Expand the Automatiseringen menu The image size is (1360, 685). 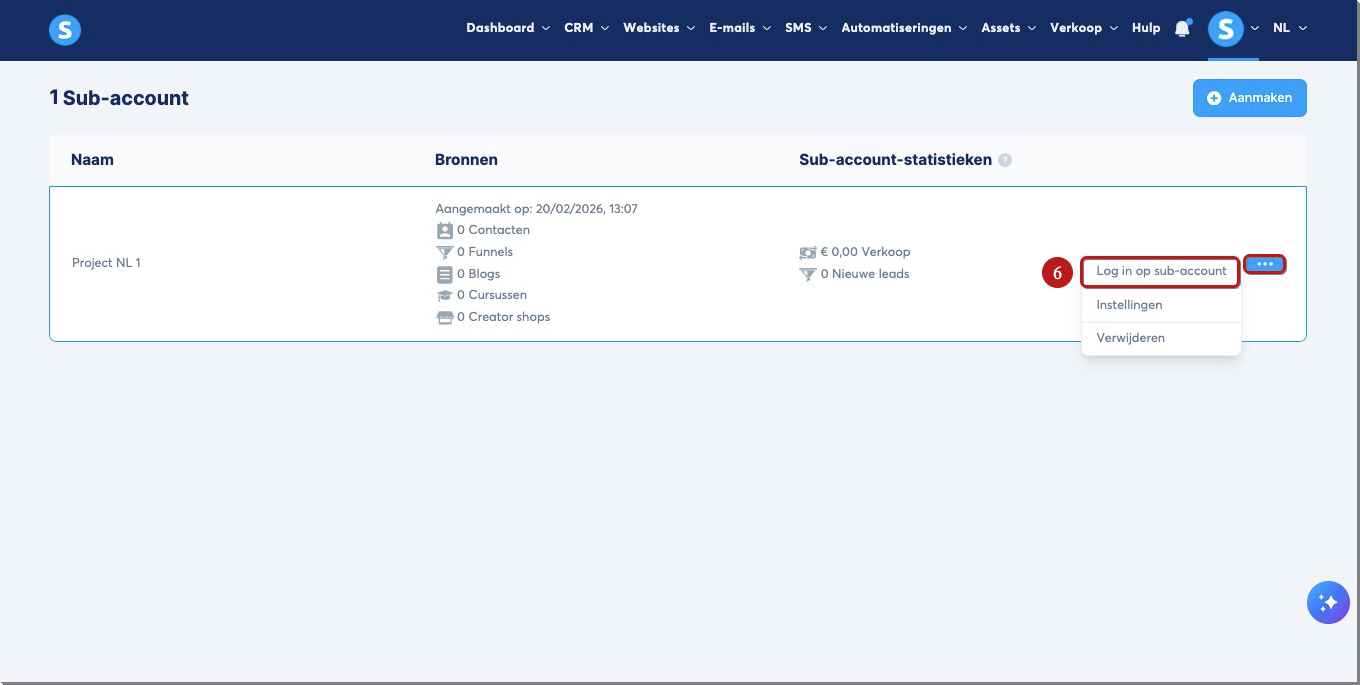pos(904,28)
